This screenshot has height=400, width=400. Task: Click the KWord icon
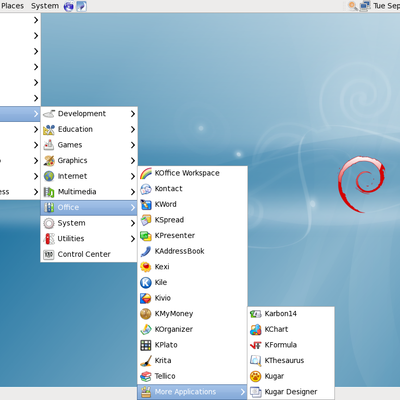point(146,204)
